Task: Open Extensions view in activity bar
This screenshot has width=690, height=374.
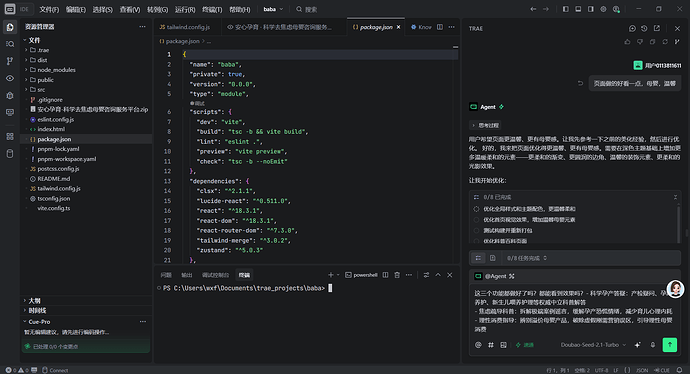Action: [x=10, y=136]
